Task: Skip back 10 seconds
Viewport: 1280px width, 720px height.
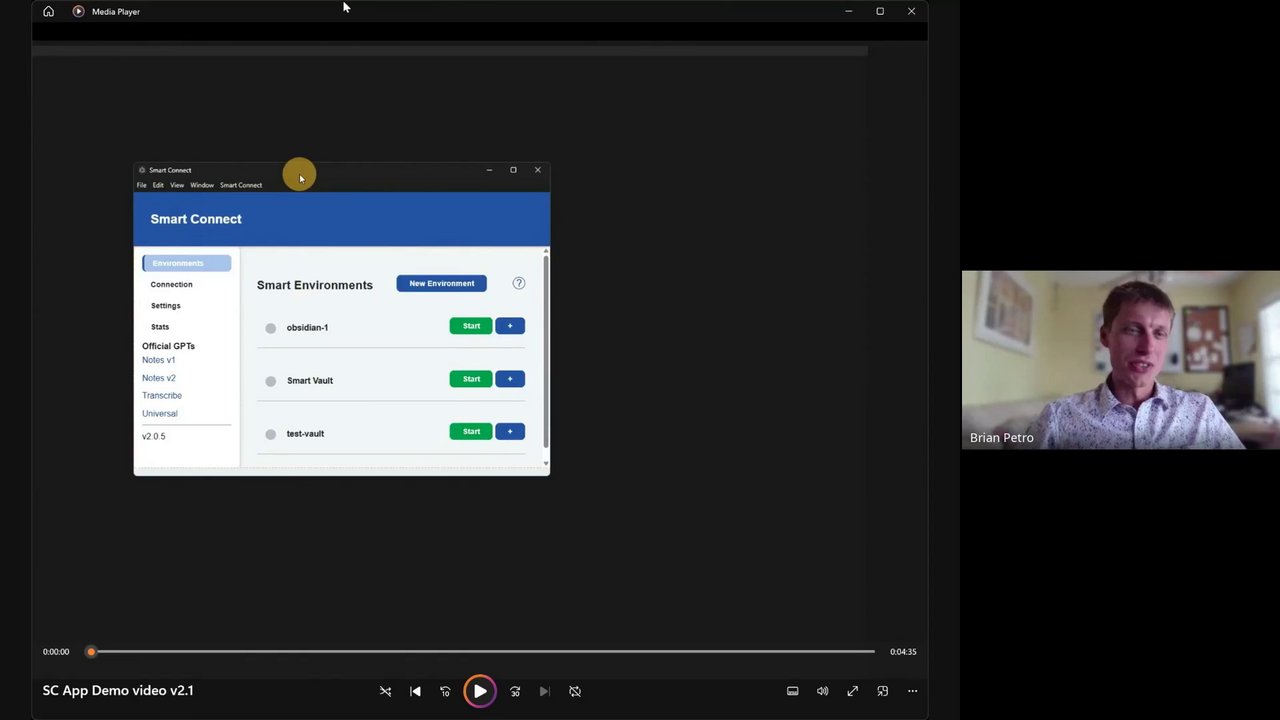Action: point(445,691)
